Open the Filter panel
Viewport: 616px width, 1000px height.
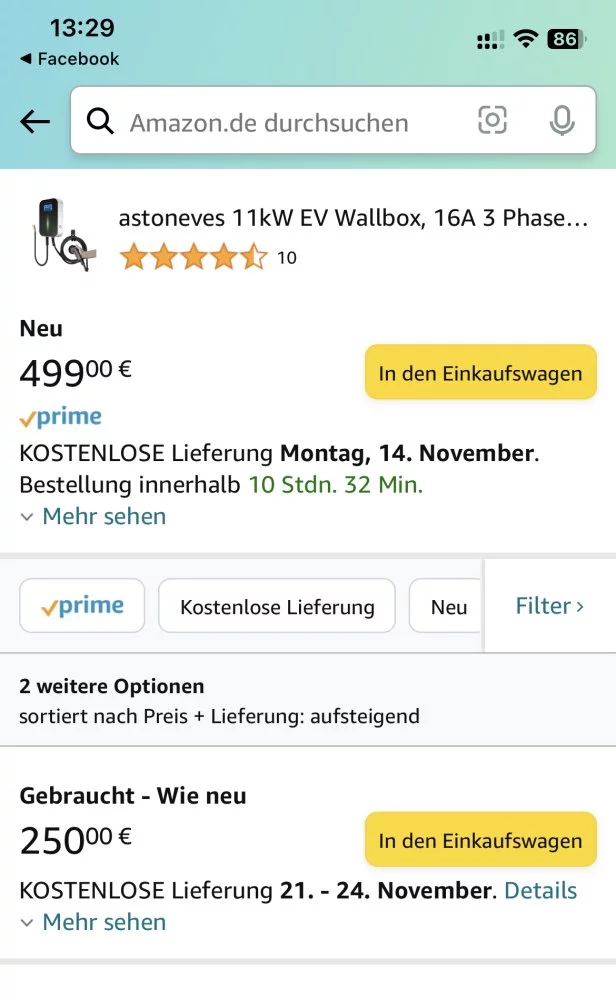pos(549,606)
